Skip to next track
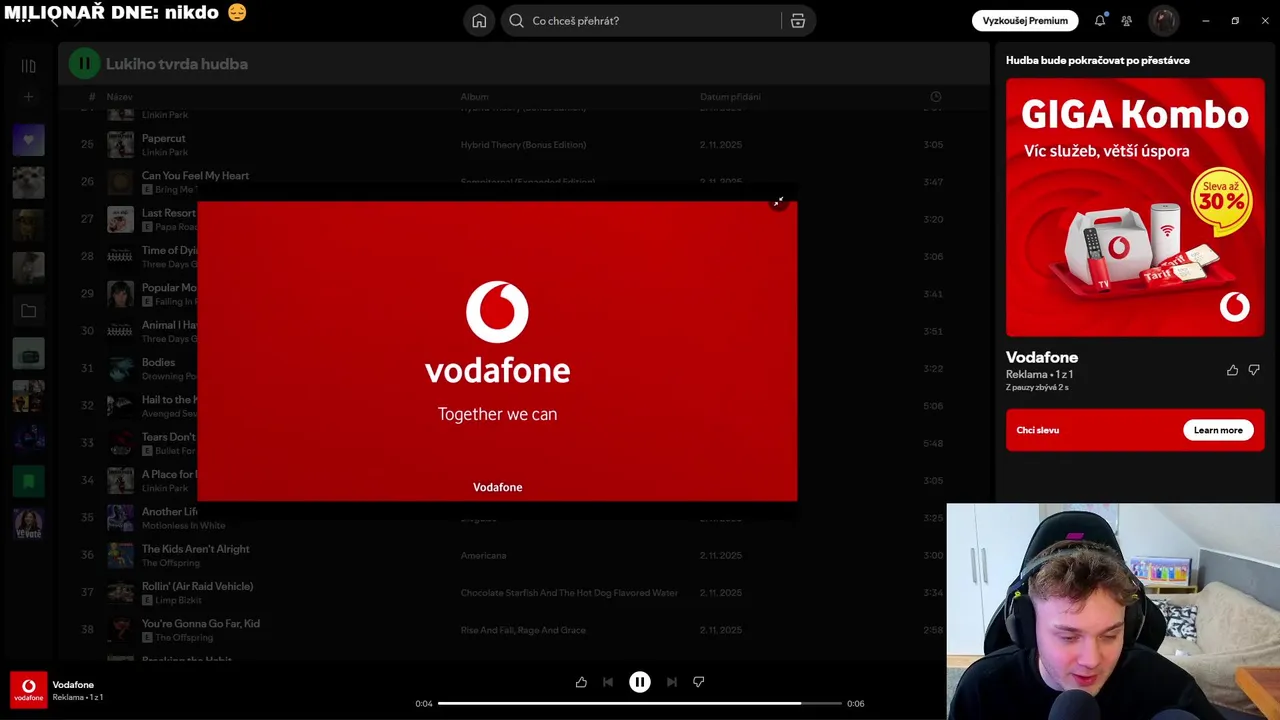The image size is (1280, 720). [x=672, y=682]
